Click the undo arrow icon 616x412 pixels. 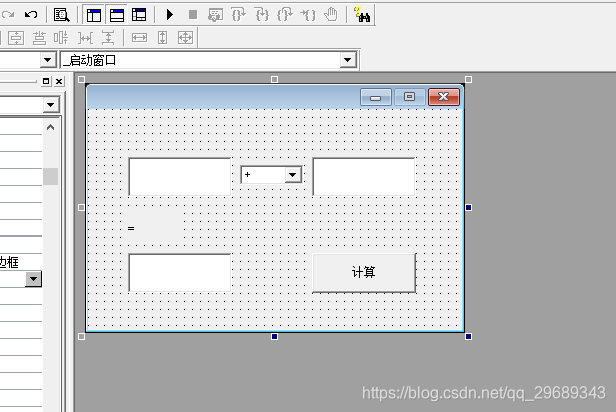pyautogui.click(x=31, y=15)
